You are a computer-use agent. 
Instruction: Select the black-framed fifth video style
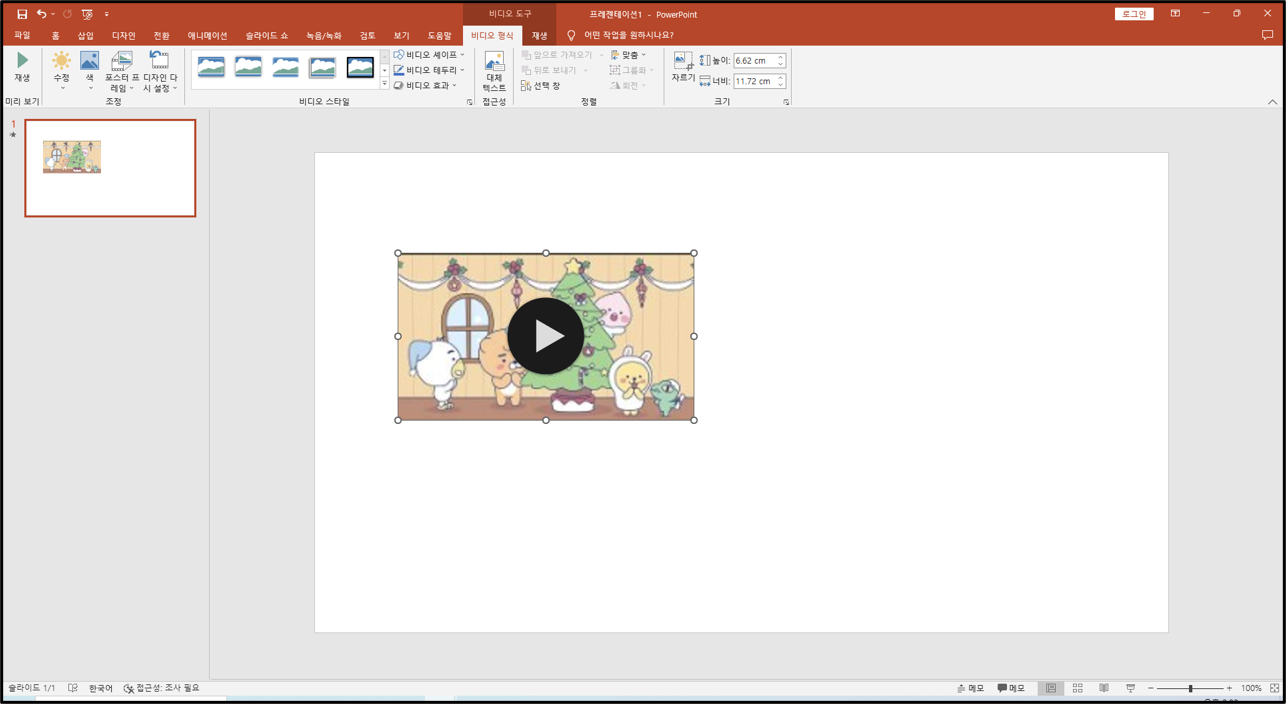[x=360, y=67]
